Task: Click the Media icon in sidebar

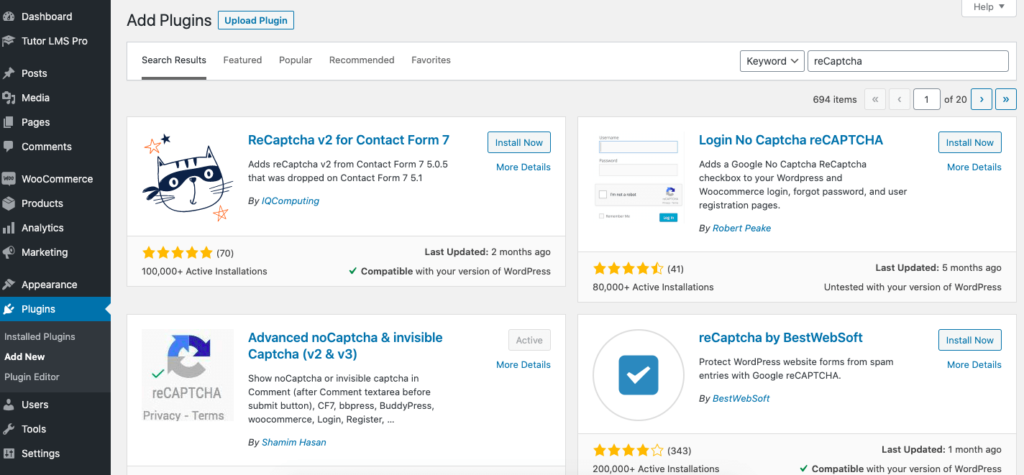Action: (8, 98)
